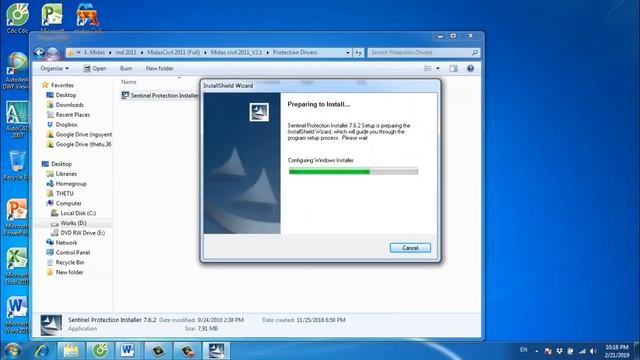The image size is (640, 360).
Task: Click the Explorer Back arrow button
Action: [39, 52]
